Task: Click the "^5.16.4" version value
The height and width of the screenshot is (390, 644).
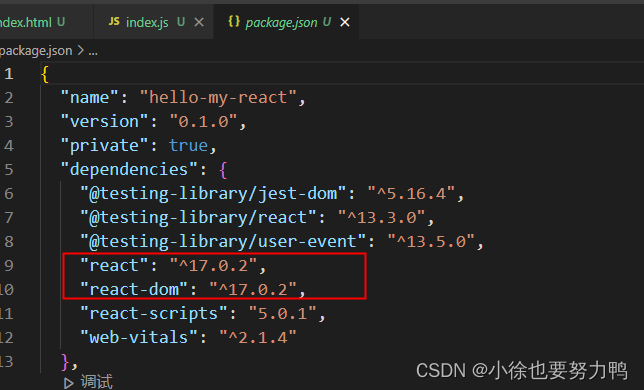Action: (411, 194)
